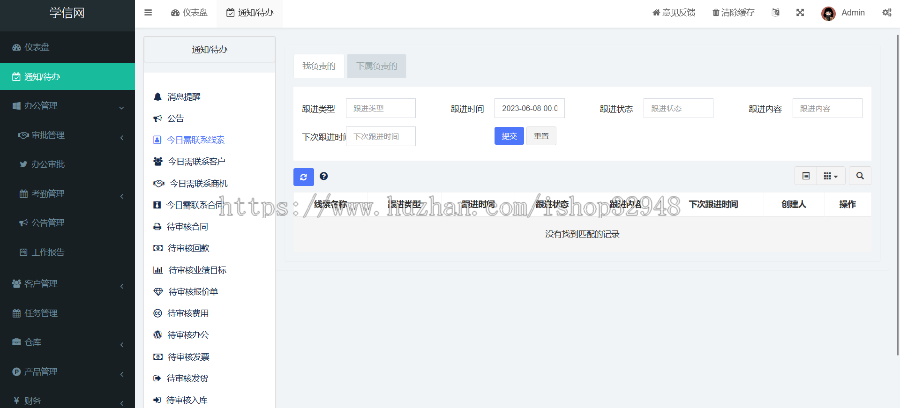900x408 pixels.
Task: Open 办公审批 with the bird icon
Action: (x=67, y=165)
